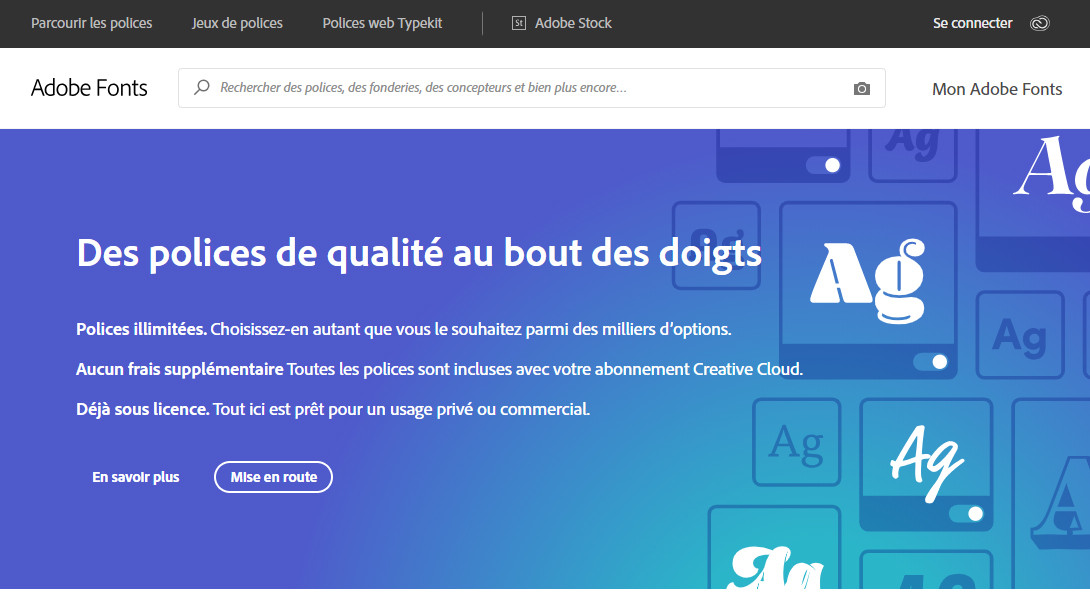This screenshot has width=1090, height=609.
Task: Open Mon Adobe Fonts
Action: (997, 89)
